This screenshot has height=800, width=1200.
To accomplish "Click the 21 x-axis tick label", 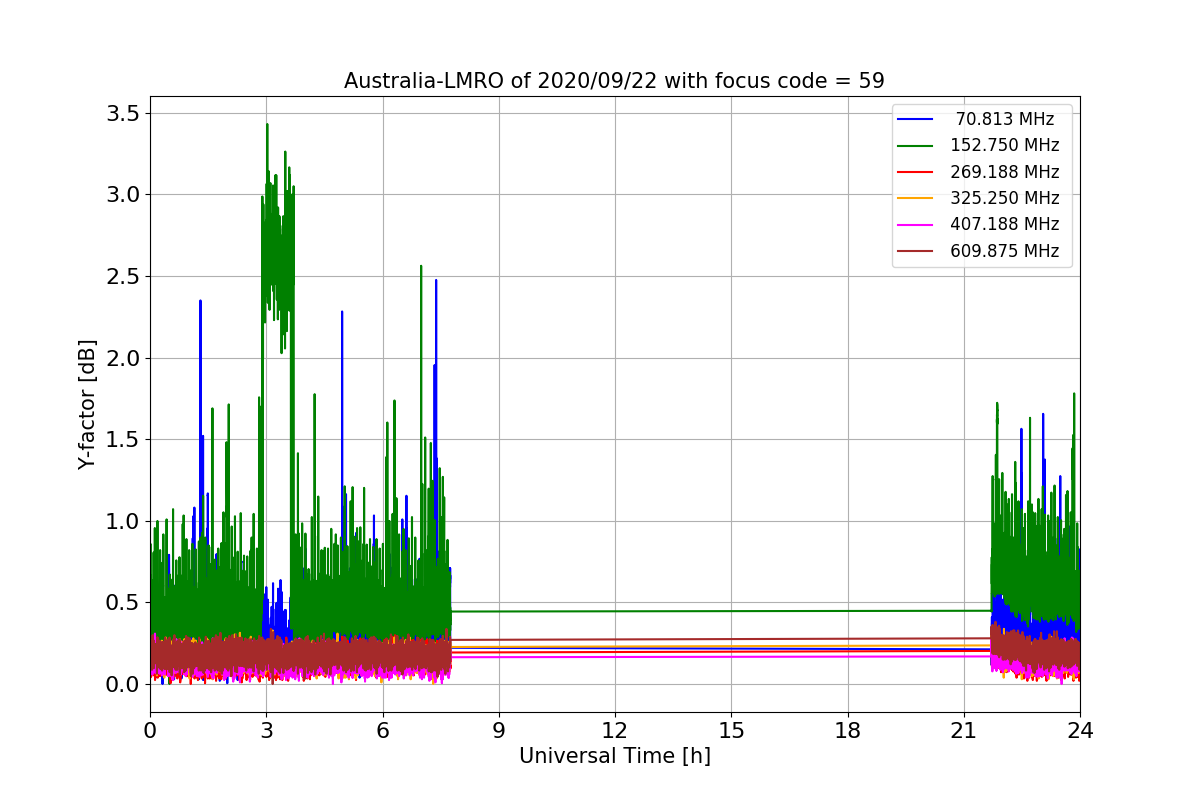I will (963, 731).
